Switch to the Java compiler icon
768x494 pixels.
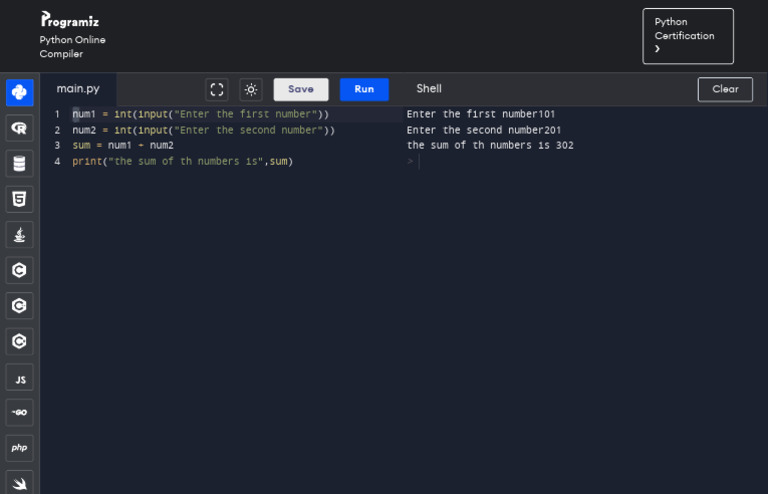click(x=20, y=235)
